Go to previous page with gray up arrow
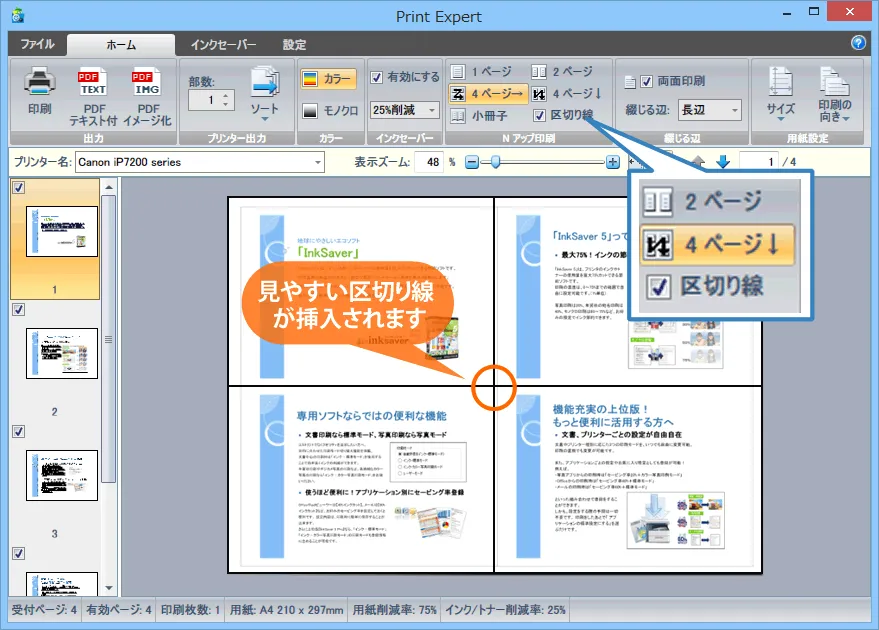 coord(697,162)
